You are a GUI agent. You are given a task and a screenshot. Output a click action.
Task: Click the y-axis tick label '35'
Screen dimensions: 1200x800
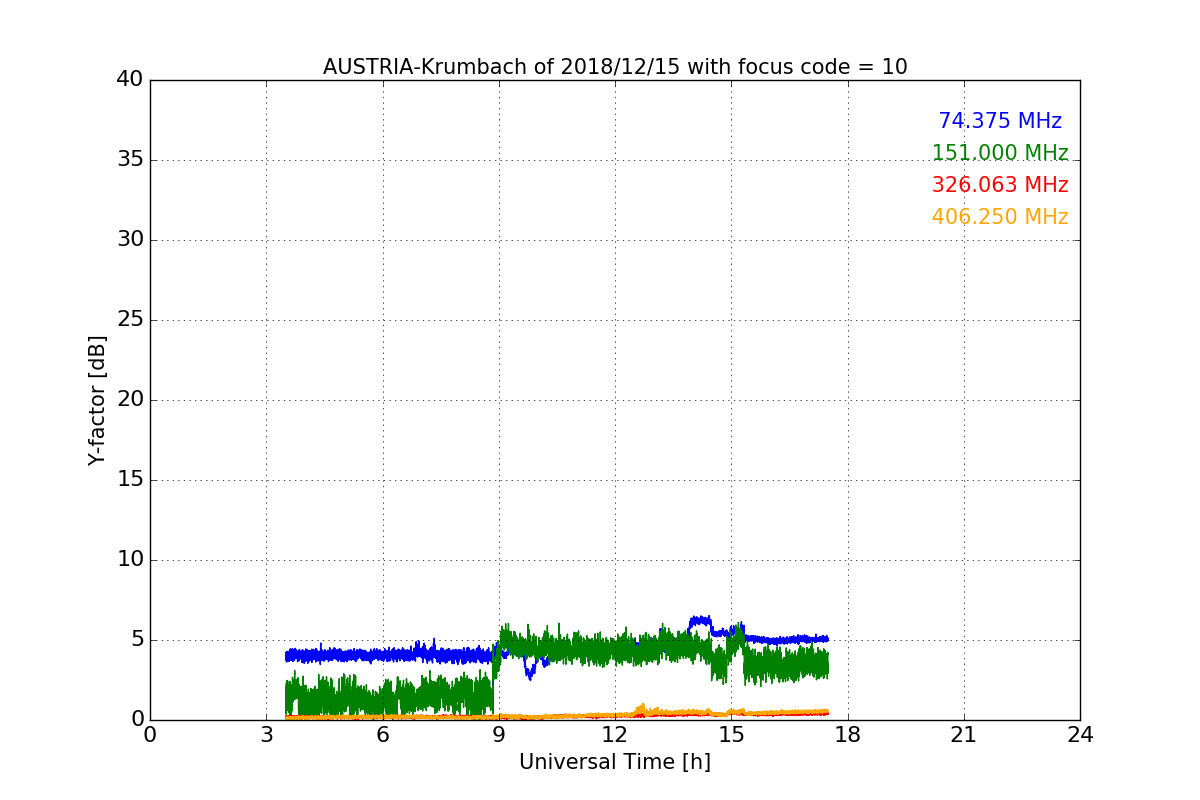click(130, 160)
